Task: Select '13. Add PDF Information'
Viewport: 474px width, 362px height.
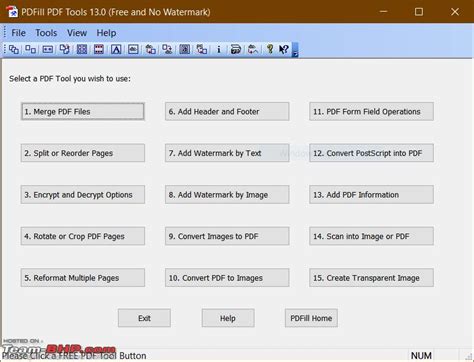Action: (371, 195)
